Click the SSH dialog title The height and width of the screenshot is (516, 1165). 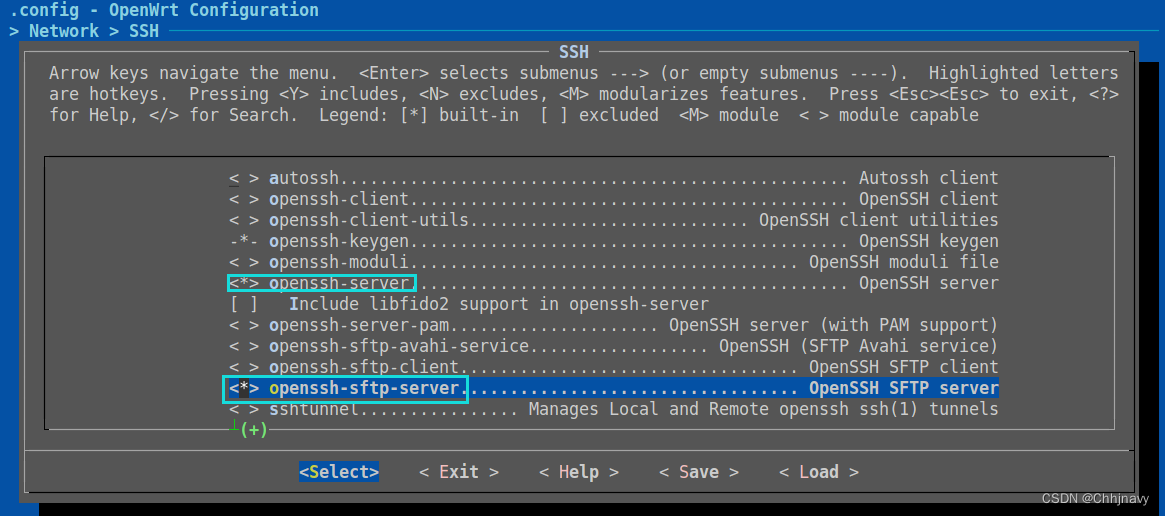[574, 52]
